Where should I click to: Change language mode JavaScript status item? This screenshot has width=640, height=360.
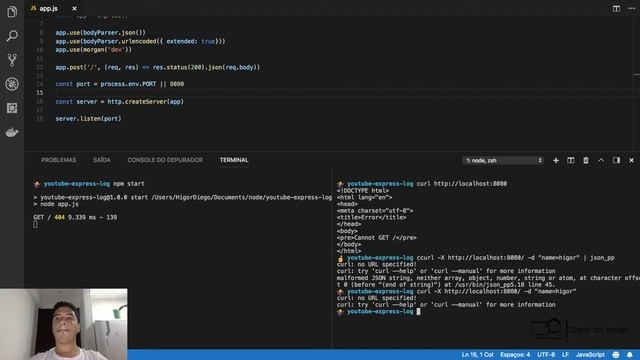[x=590, y=355]
